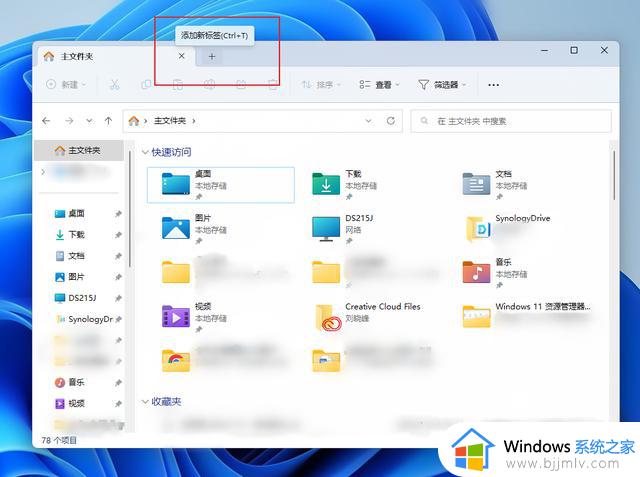Click the 78 个项目 status text
This screenshot has height=477, width=640.
click(59, 440)
